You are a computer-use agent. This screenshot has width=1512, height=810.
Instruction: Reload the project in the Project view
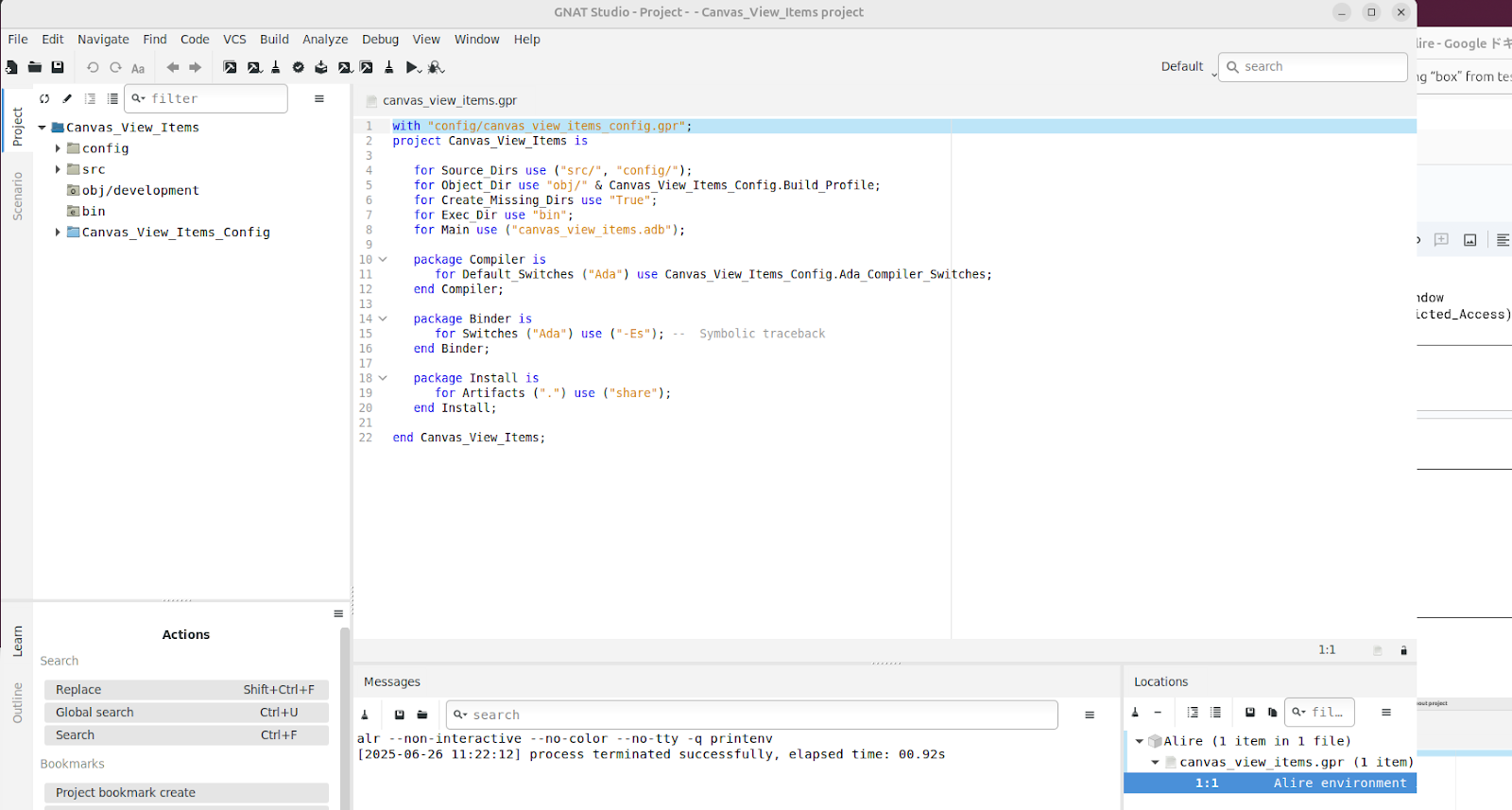tap(44, 98)
